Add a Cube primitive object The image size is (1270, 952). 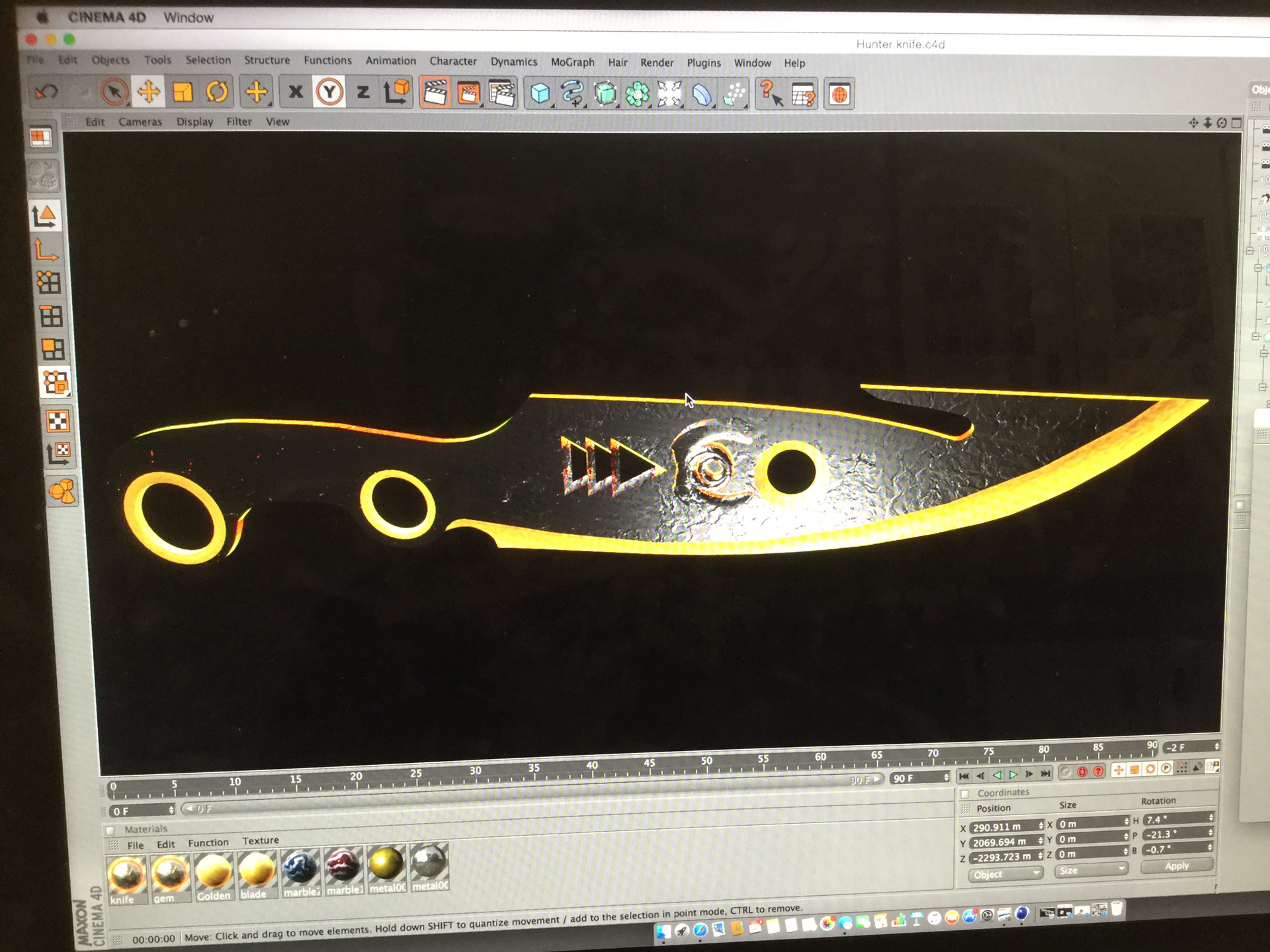tap(540, 94)
